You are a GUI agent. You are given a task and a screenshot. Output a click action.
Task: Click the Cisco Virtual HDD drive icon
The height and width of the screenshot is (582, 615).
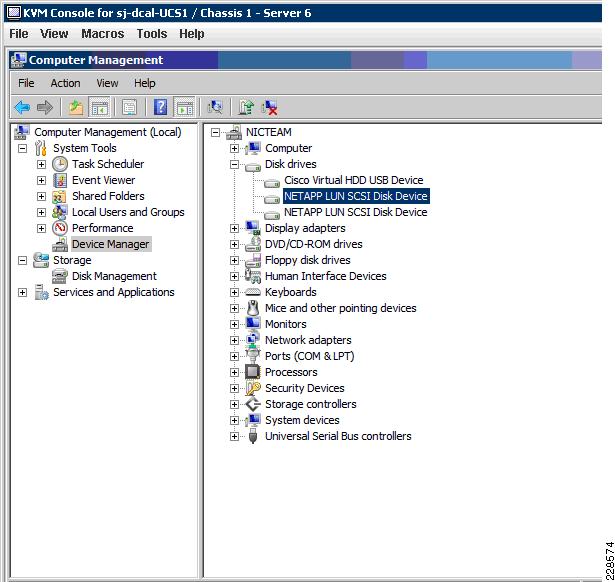(271, 183)
